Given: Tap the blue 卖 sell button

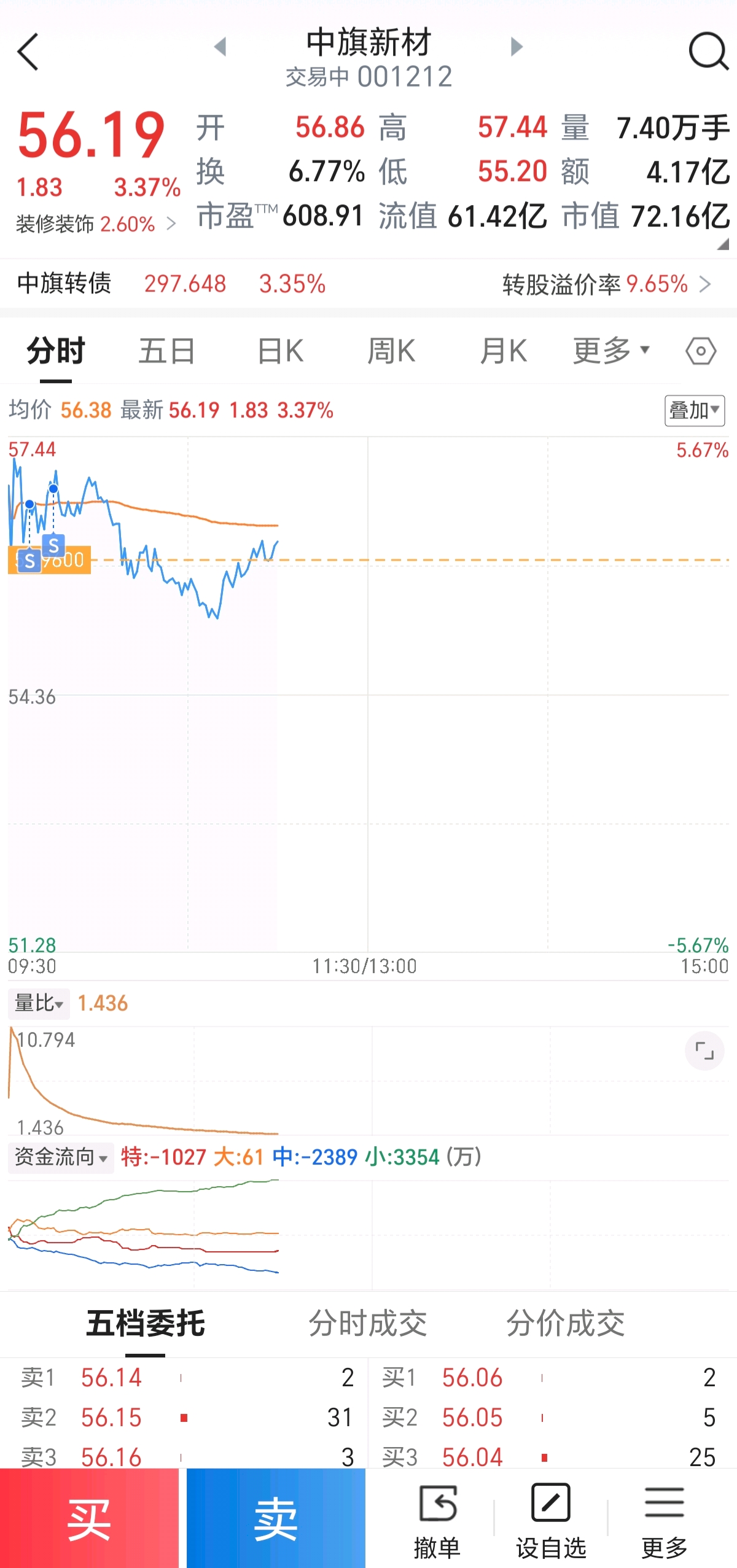Looking at the screenshot, I should point(276,1518).
